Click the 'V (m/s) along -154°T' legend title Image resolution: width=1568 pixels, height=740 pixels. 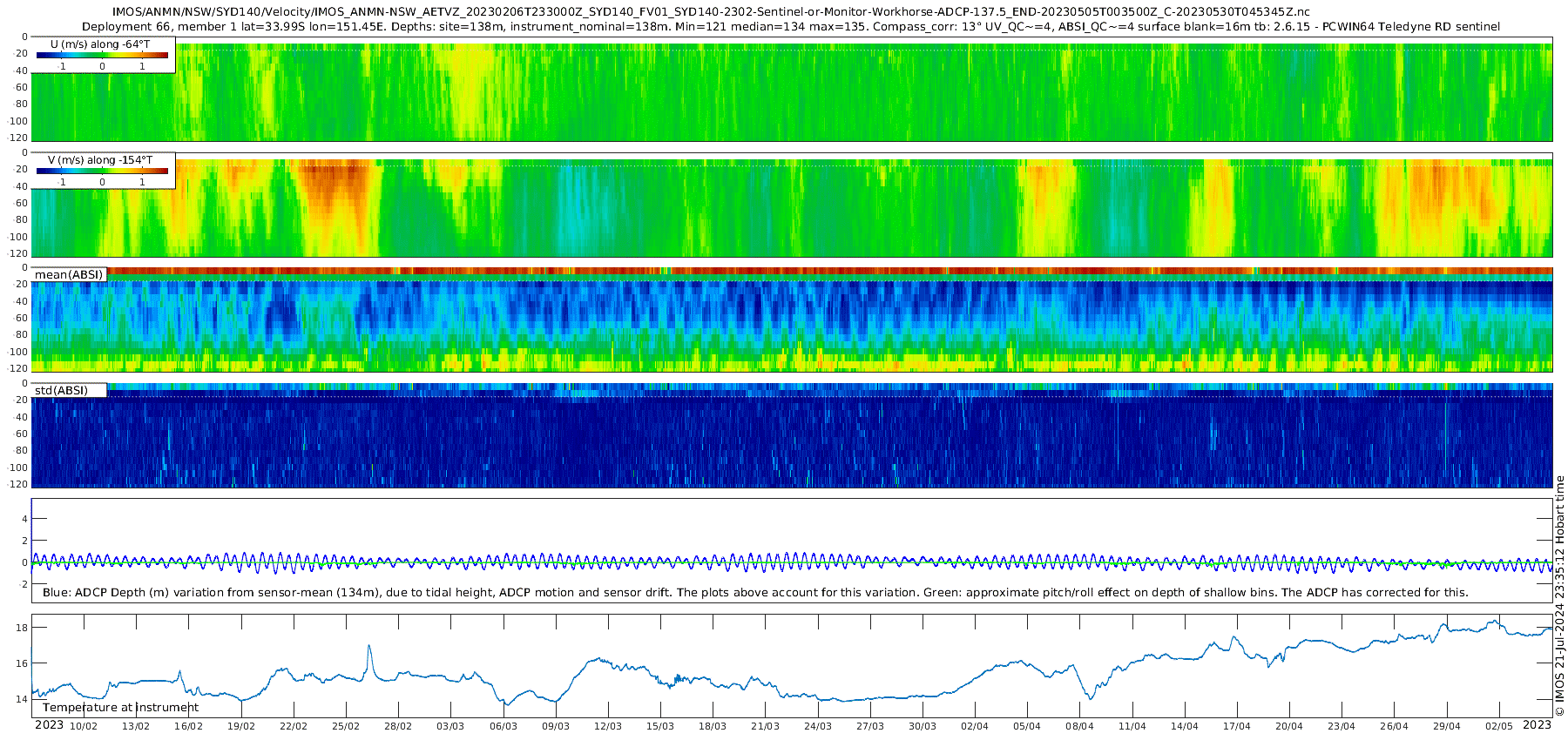point(100,160)
